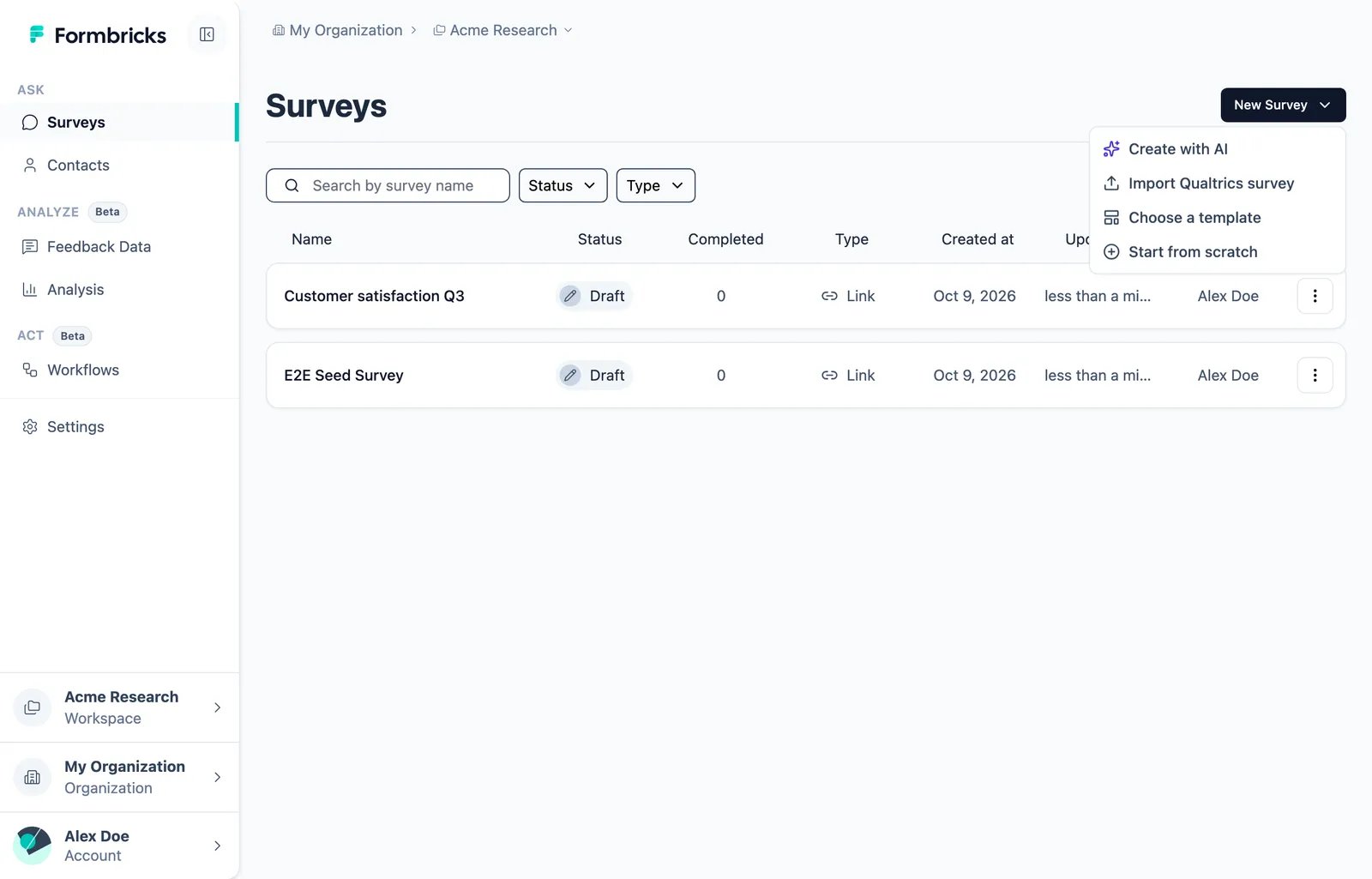
Task: Open the Status filter dropdown
Action: [x=563, y=185]
